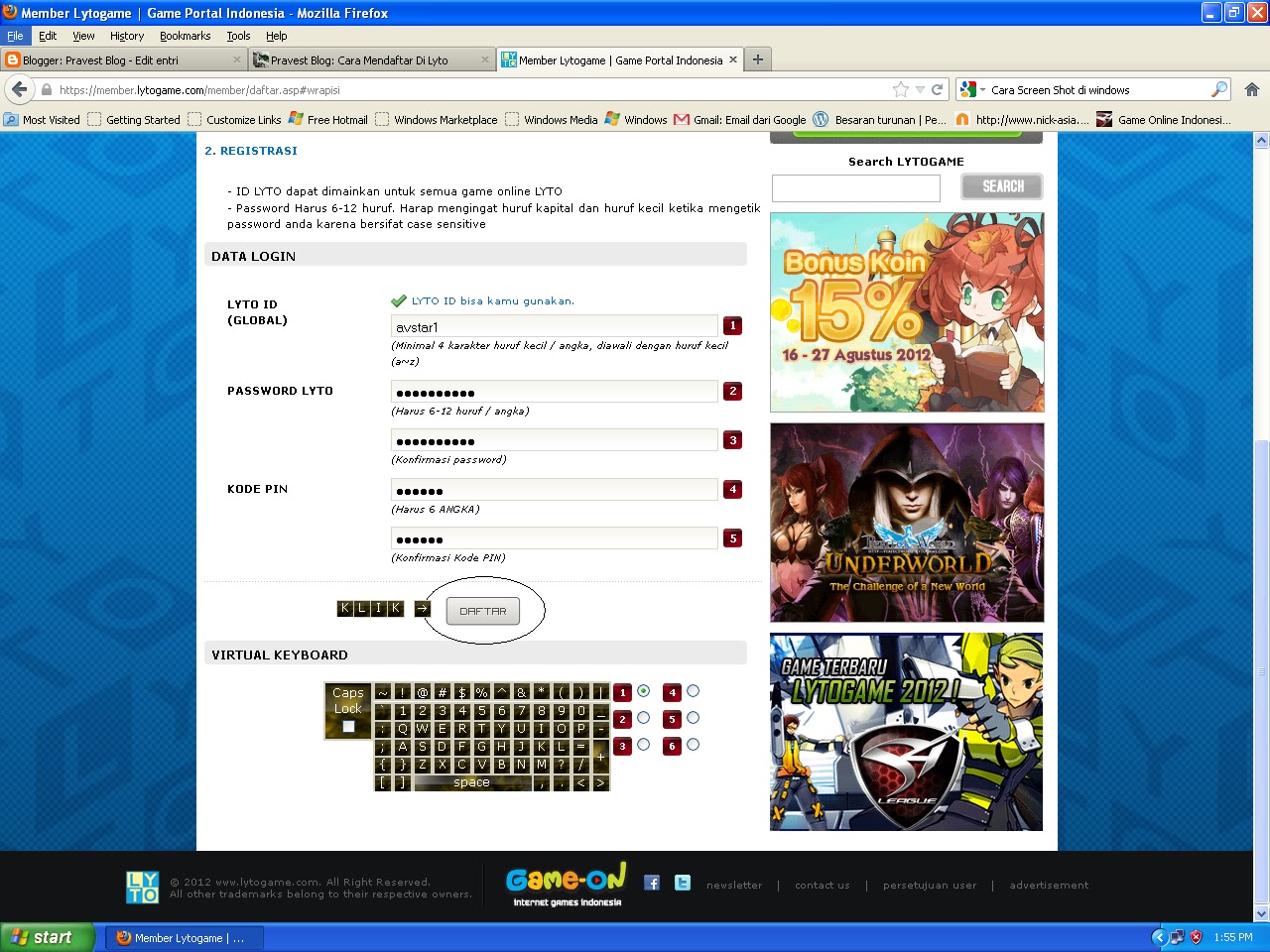Select virtual keyboard radio button 1
This screenshot has width=1270, height=952.
click(x=643, y=690)
